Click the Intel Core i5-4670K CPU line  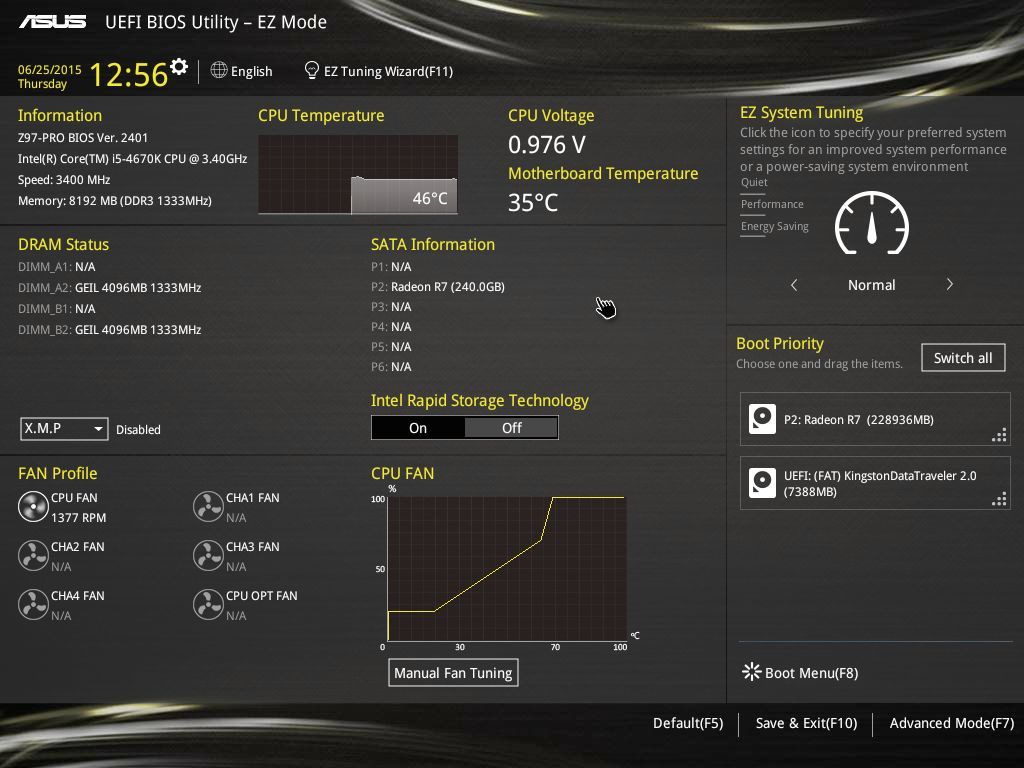133,159
